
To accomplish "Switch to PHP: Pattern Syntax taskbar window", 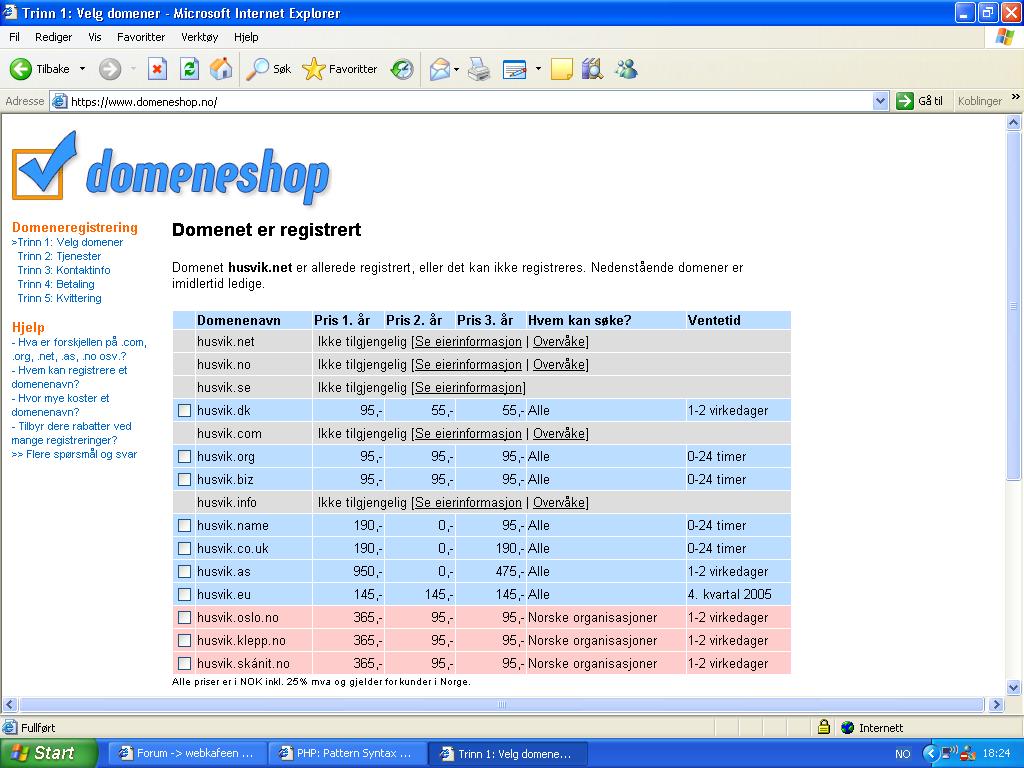I will pyautogui.click(x=346, y=754).
